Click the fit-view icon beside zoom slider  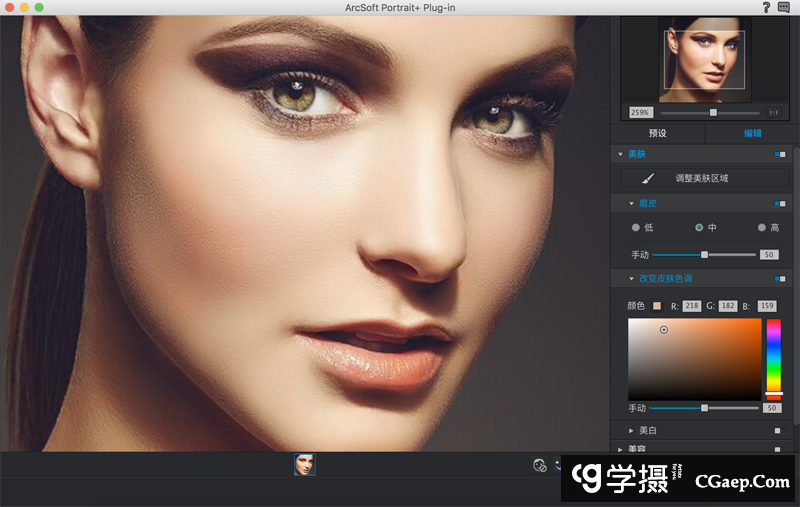775,112
